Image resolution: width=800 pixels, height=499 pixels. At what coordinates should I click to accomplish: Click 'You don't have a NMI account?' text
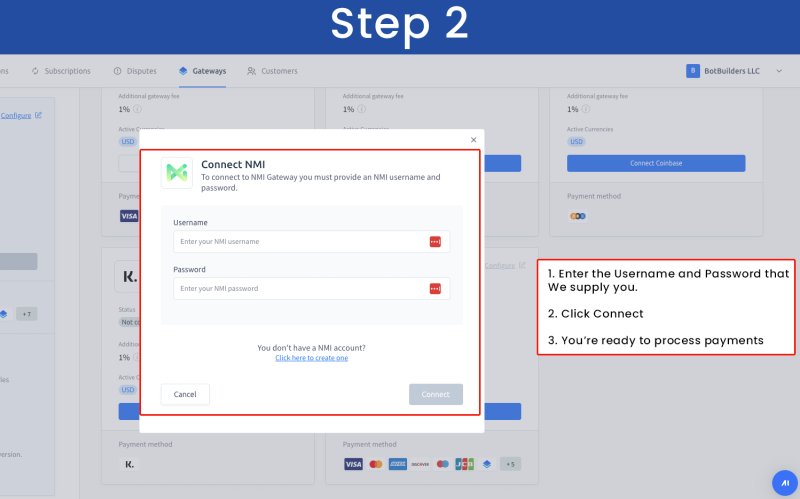[311, 348]
